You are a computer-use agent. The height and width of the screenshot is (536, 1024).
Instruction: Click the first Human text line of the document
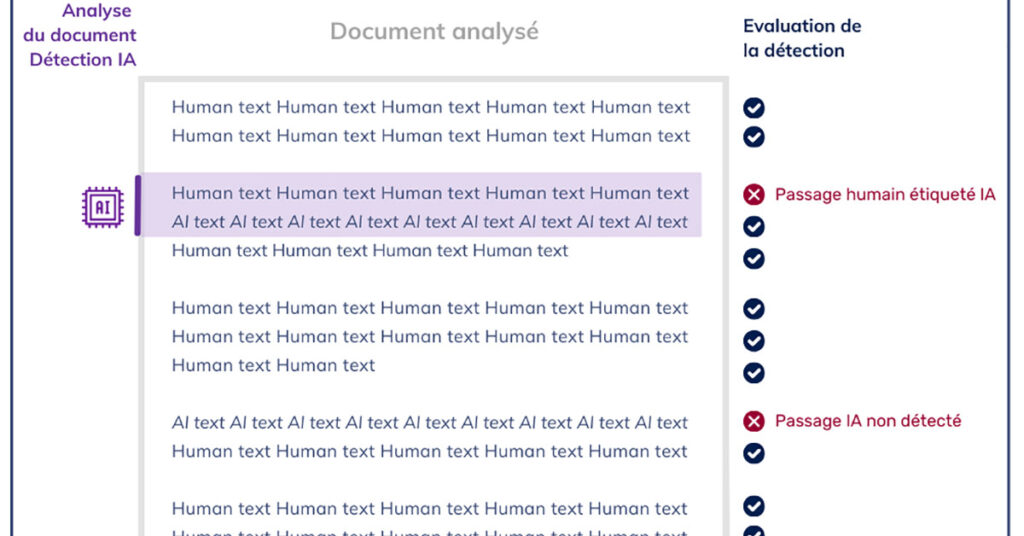(430, 107)
